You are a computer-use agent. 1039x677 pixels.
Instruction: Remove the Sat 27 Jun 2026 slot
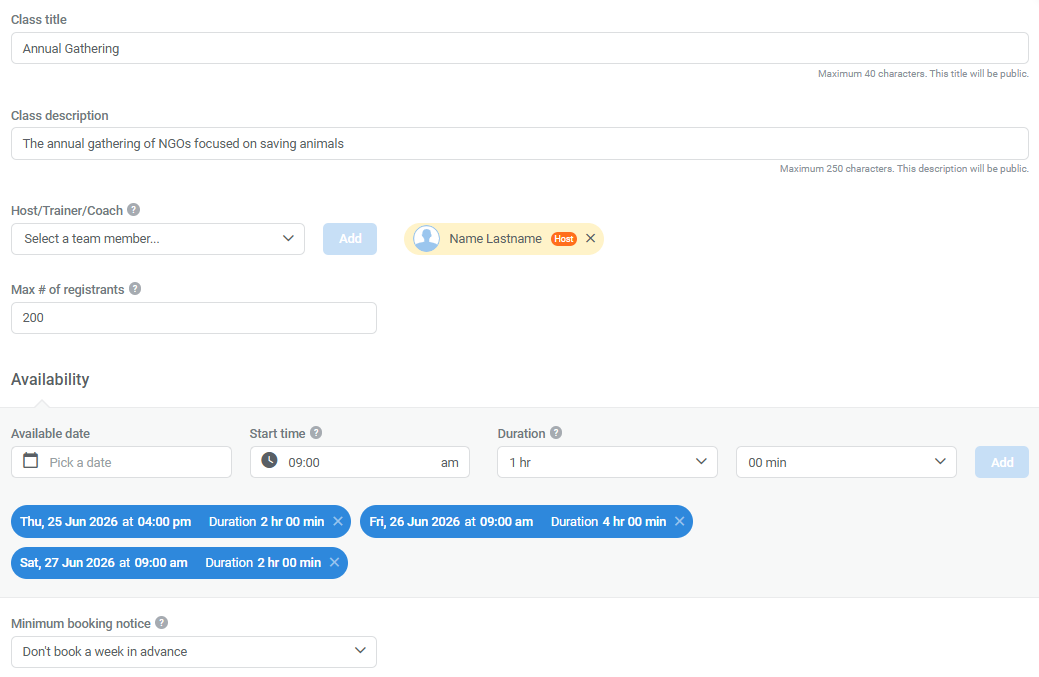[x=334, y=563]
